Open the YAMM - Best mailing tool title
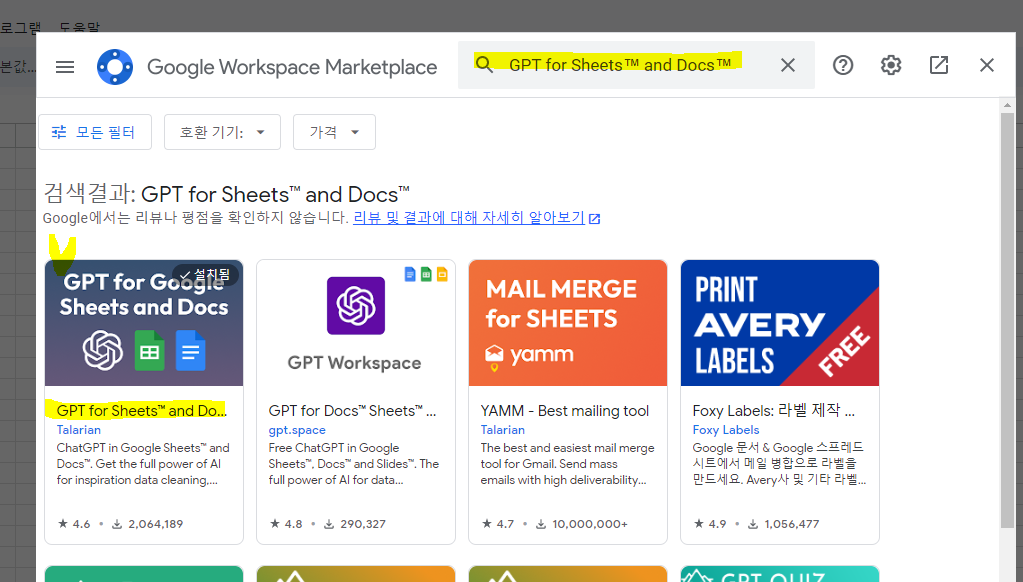 tap(564, 410)
